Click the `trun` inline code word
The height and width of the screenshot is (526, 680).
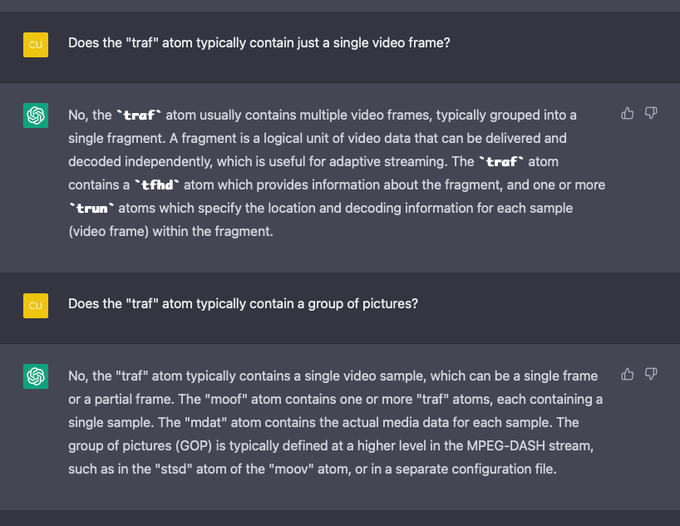(x=92, y=209)
